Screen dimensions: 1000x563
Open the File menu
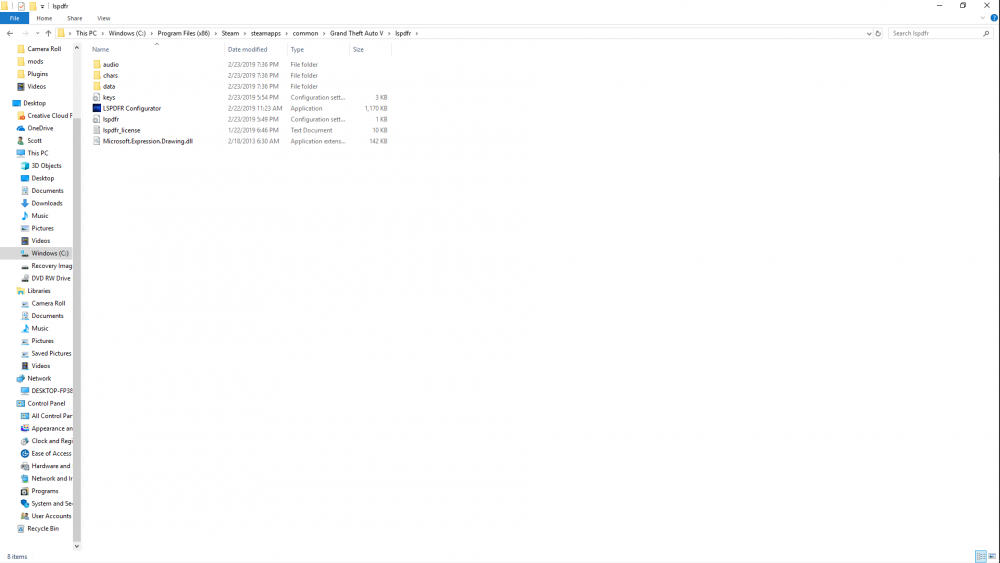pyautogui.click(x=14, y=18)
